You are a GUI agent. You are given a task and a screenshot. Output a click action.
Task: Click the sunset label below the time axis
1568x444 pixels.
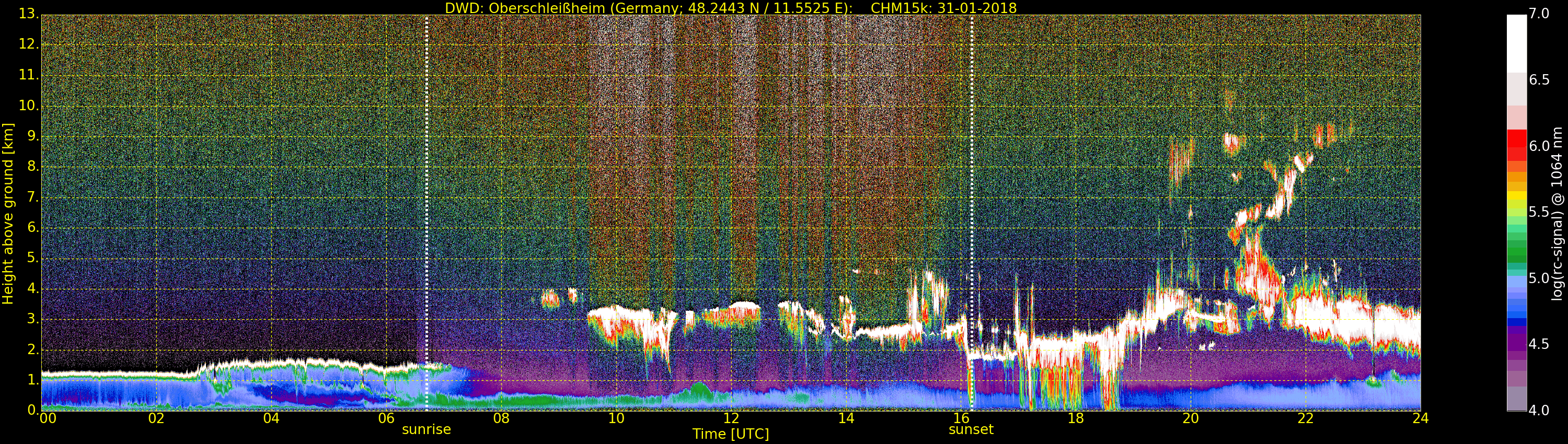tap(971, 429)
